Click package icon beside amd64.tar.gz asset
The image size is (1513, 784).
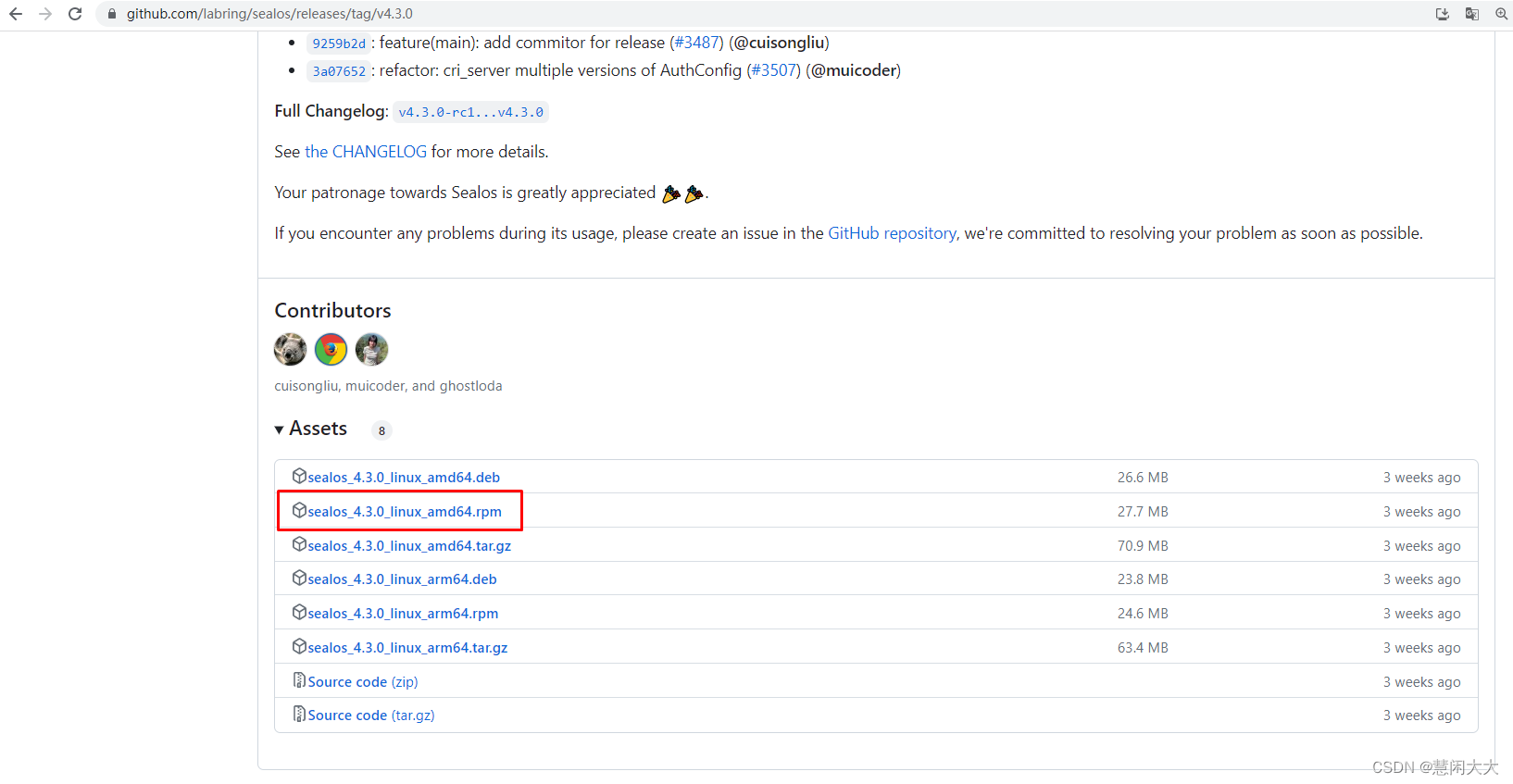tap(299, 544)
